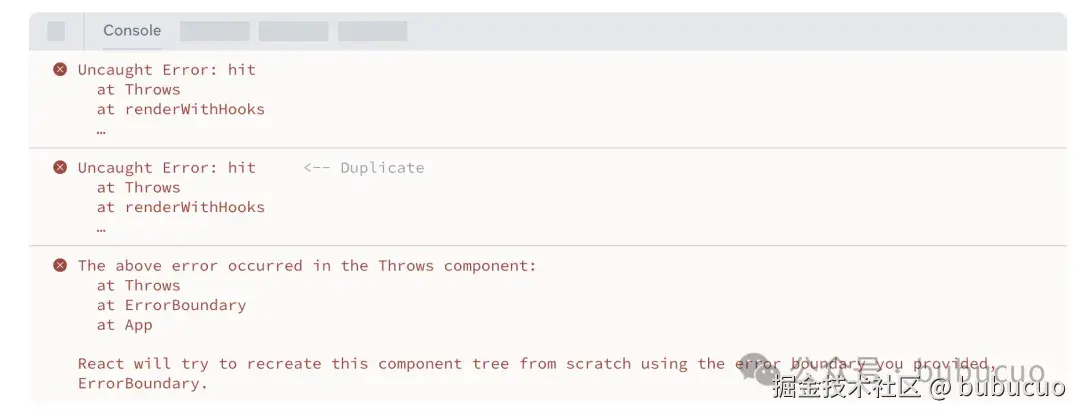This screenshot has height=415, width=1080.
Task: Click the "at App" stack line
Action: 125,325
